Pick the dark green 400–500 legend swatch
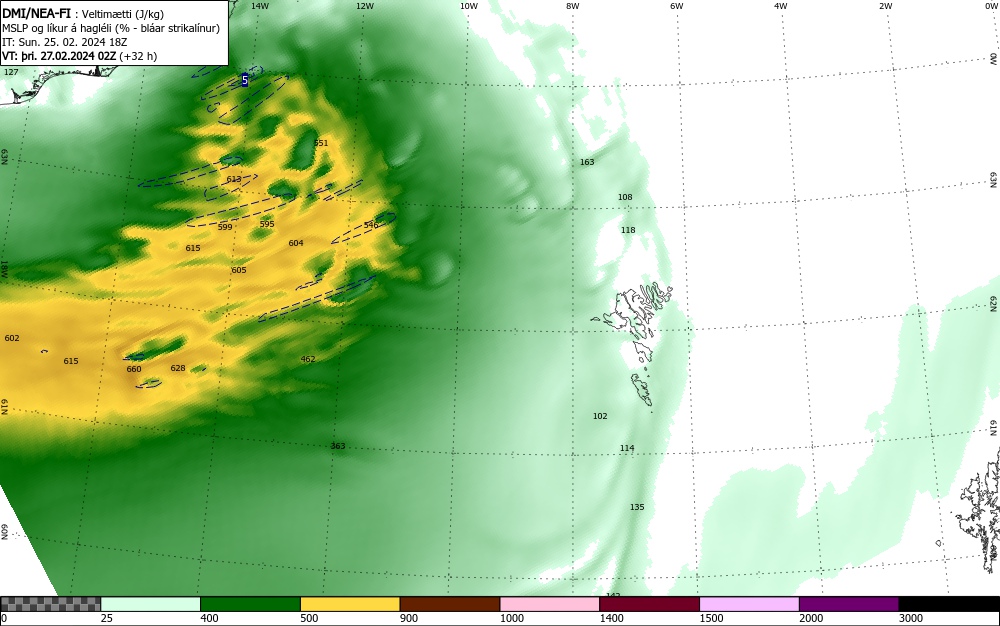Viewport: 1000px width, 626px height. pyautogui.click(x=250, y=604)
